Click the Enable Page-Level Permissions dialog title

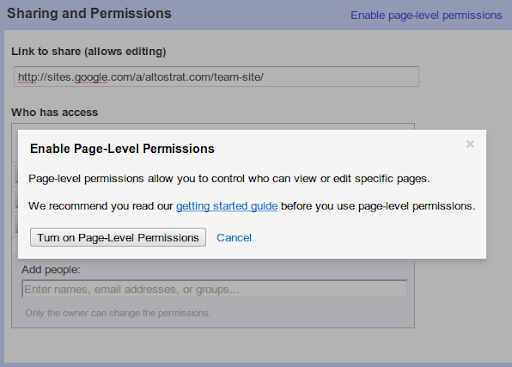(x=122, y=149)
